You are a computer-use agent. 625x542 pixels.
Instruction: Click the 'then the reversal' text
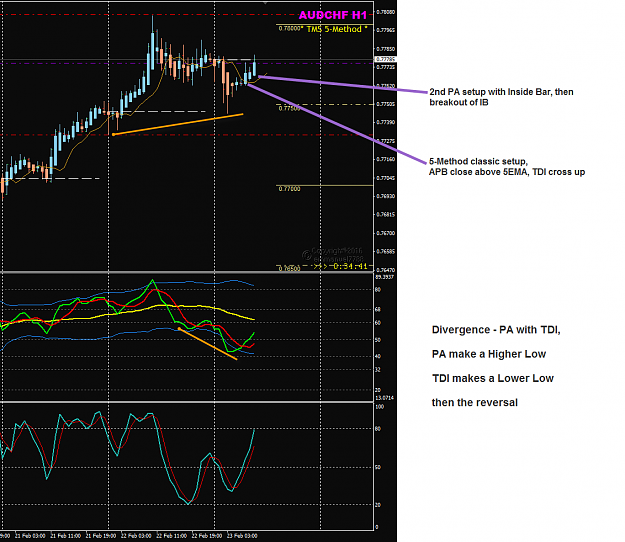[474, 403]
